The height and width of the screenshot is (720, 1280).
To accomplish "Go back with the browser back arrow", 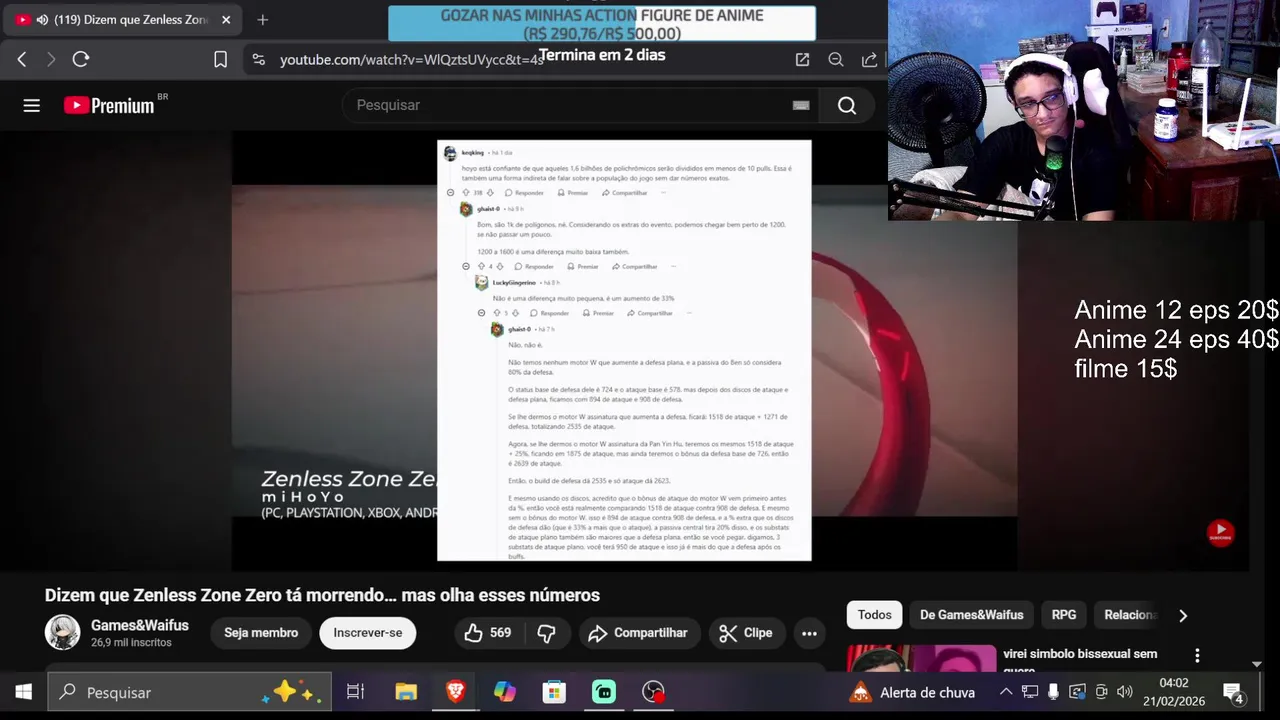I will pyautogui.click(x=22, y=60).
